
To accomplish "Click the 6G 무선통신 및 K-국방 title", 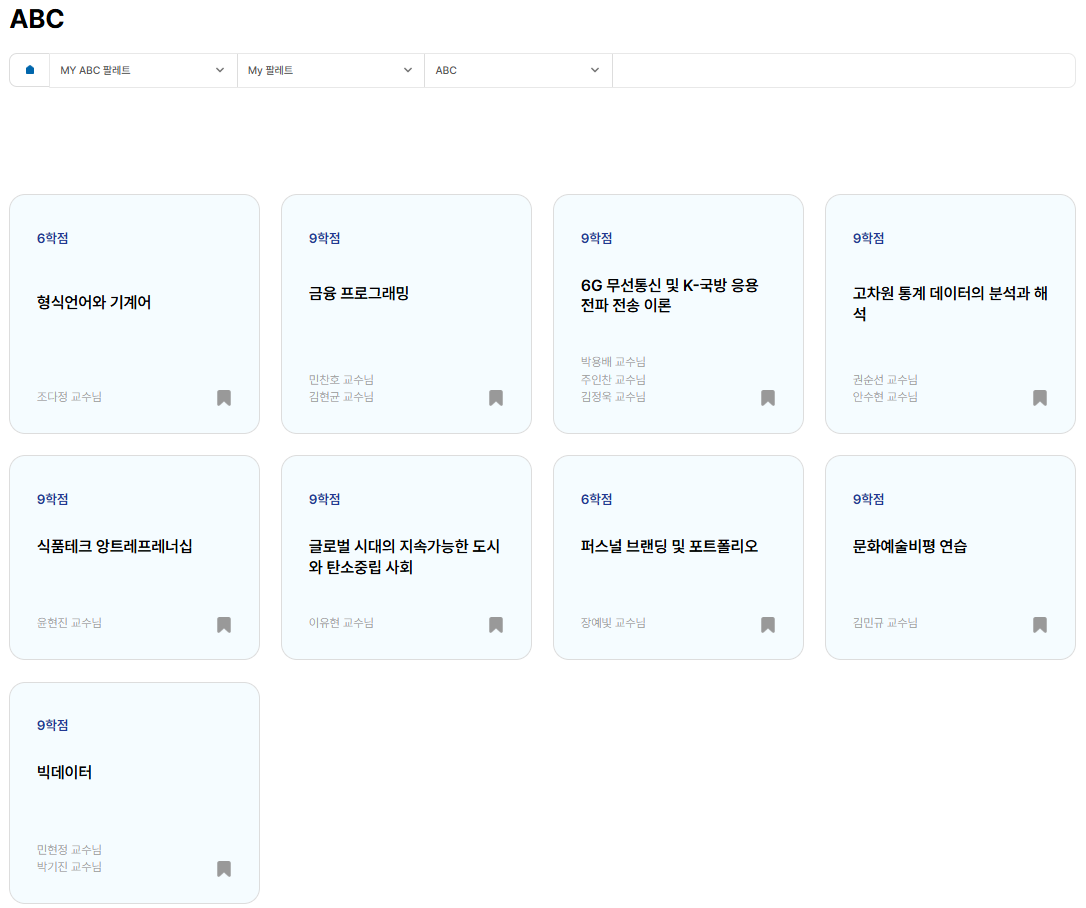I will pos(670,295).
